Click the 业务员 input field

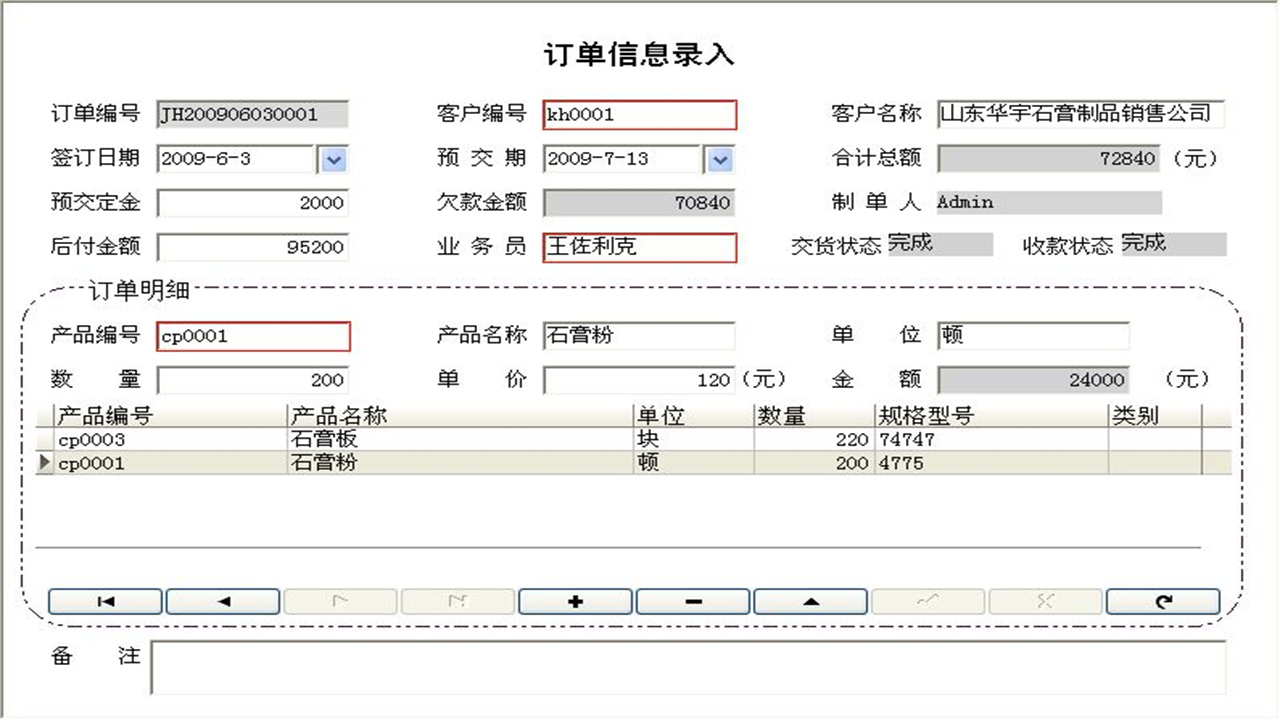(x=640, y=247)
